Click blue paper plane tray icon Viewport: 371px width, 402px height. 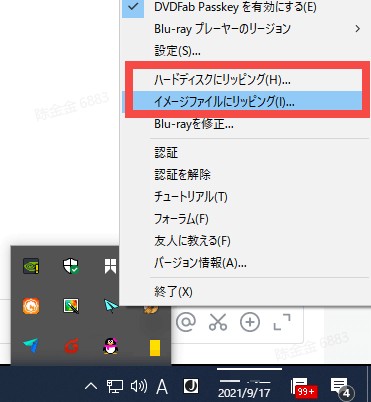click(x=31, y=346)
